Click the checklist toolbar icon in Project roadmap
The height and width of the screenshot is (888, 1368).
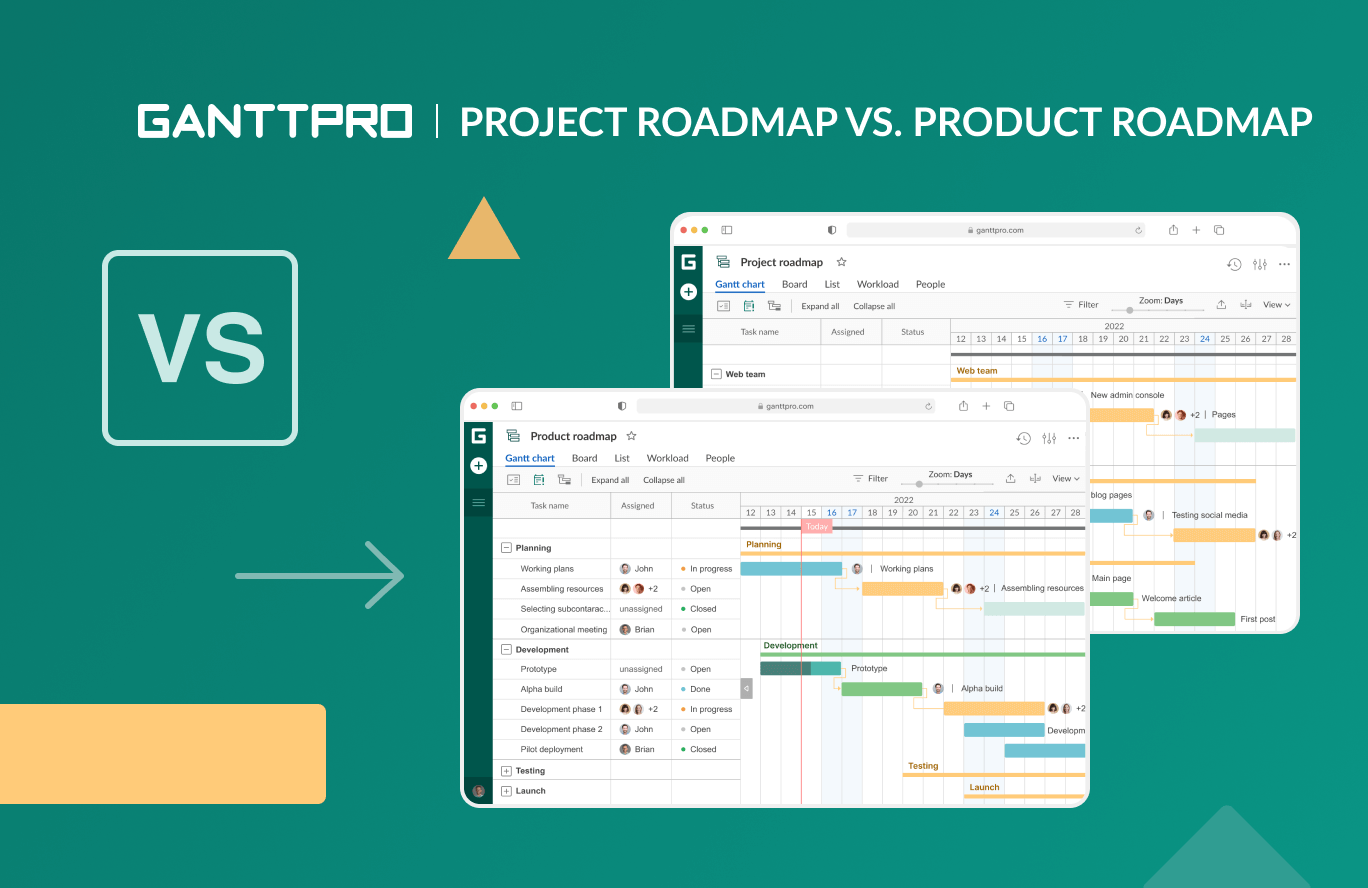coord(723,306)
